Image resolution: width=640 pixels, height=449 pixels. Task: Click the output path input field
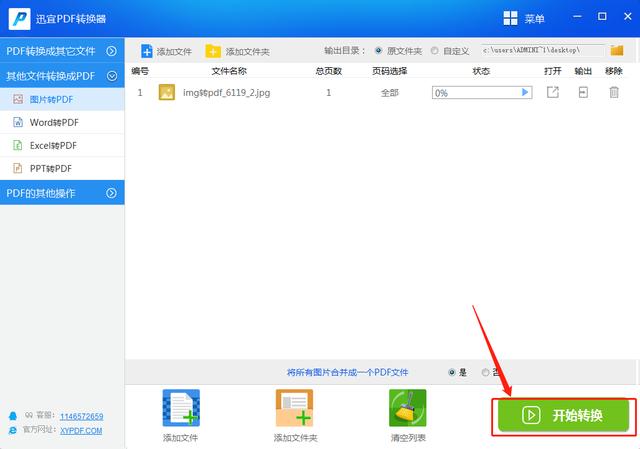[x=542, y=50]
